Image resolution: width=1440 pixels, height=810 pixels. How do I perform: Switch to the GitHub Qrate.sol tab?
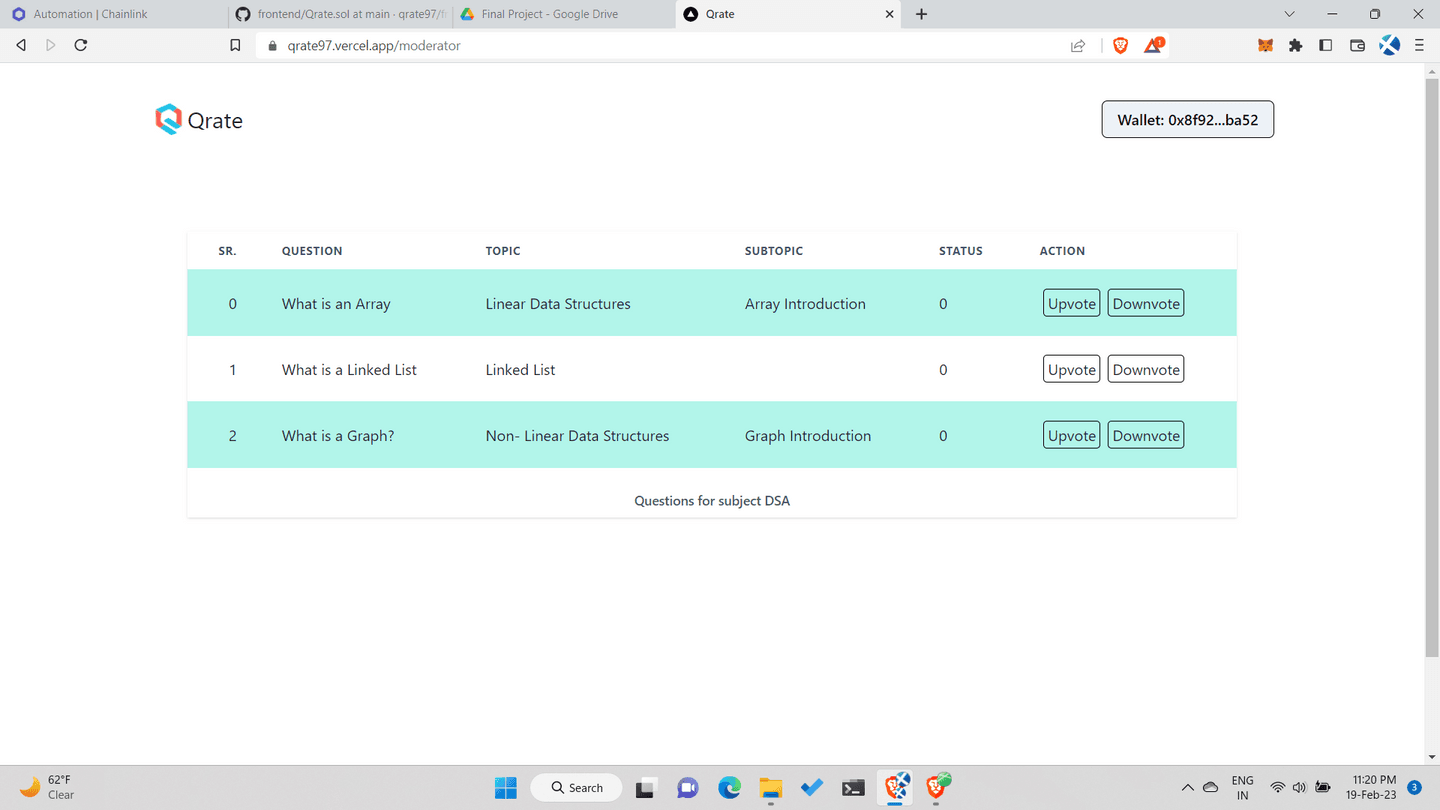tap(339, 14)
